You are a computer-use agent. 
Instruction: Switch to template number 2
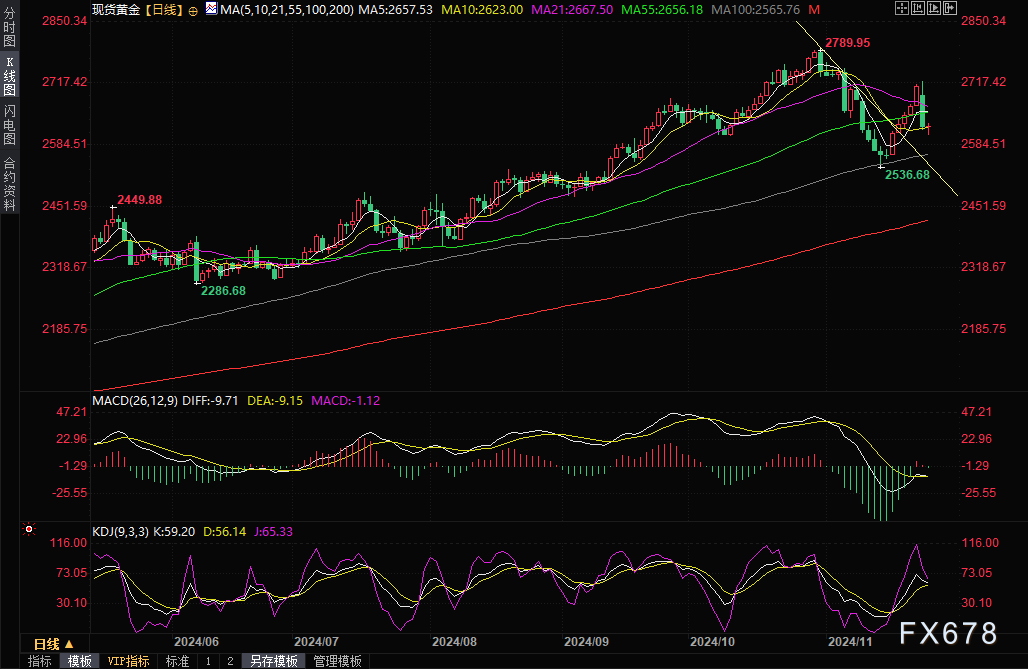(230, 661)
